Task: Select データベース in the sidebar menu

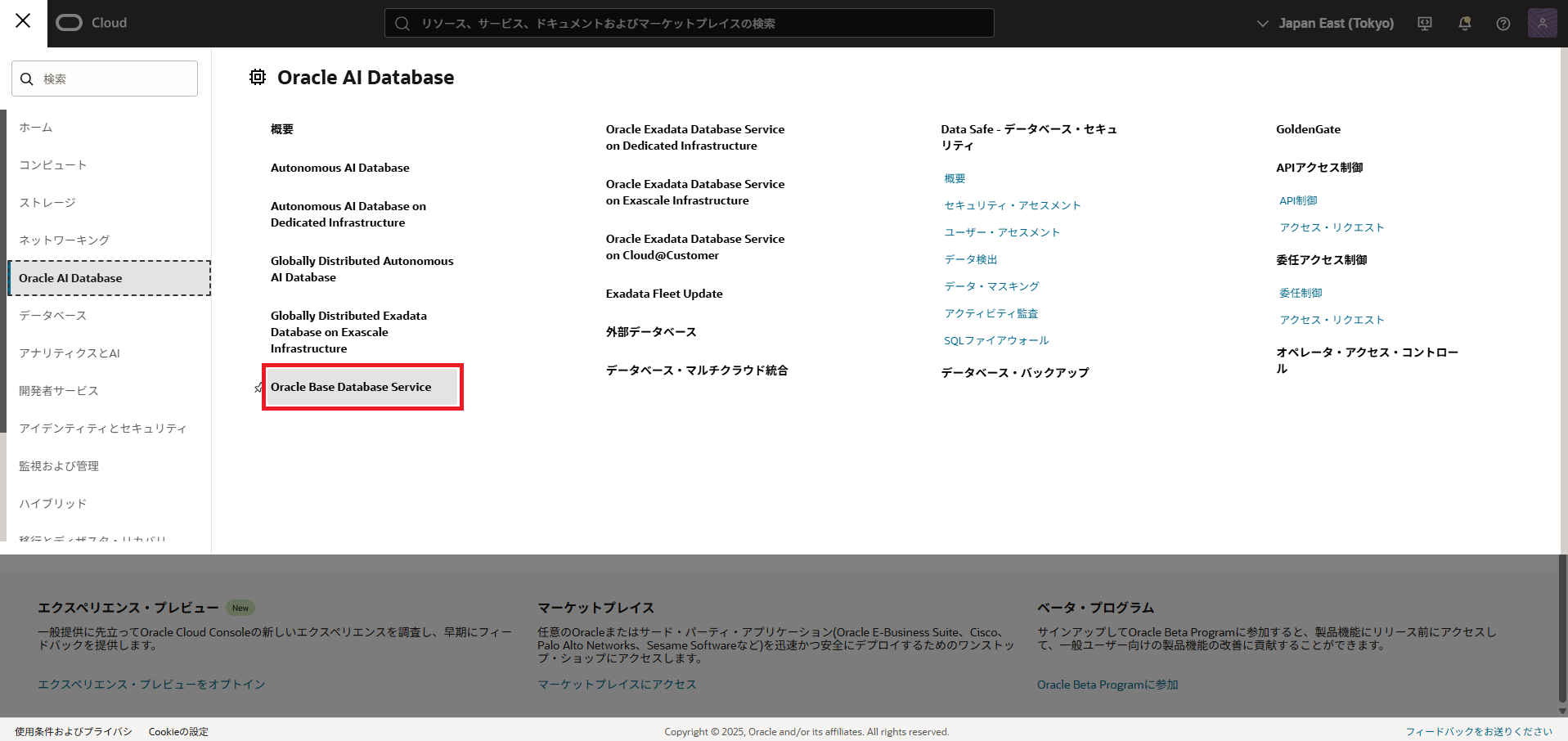Action: click(52, 315)
